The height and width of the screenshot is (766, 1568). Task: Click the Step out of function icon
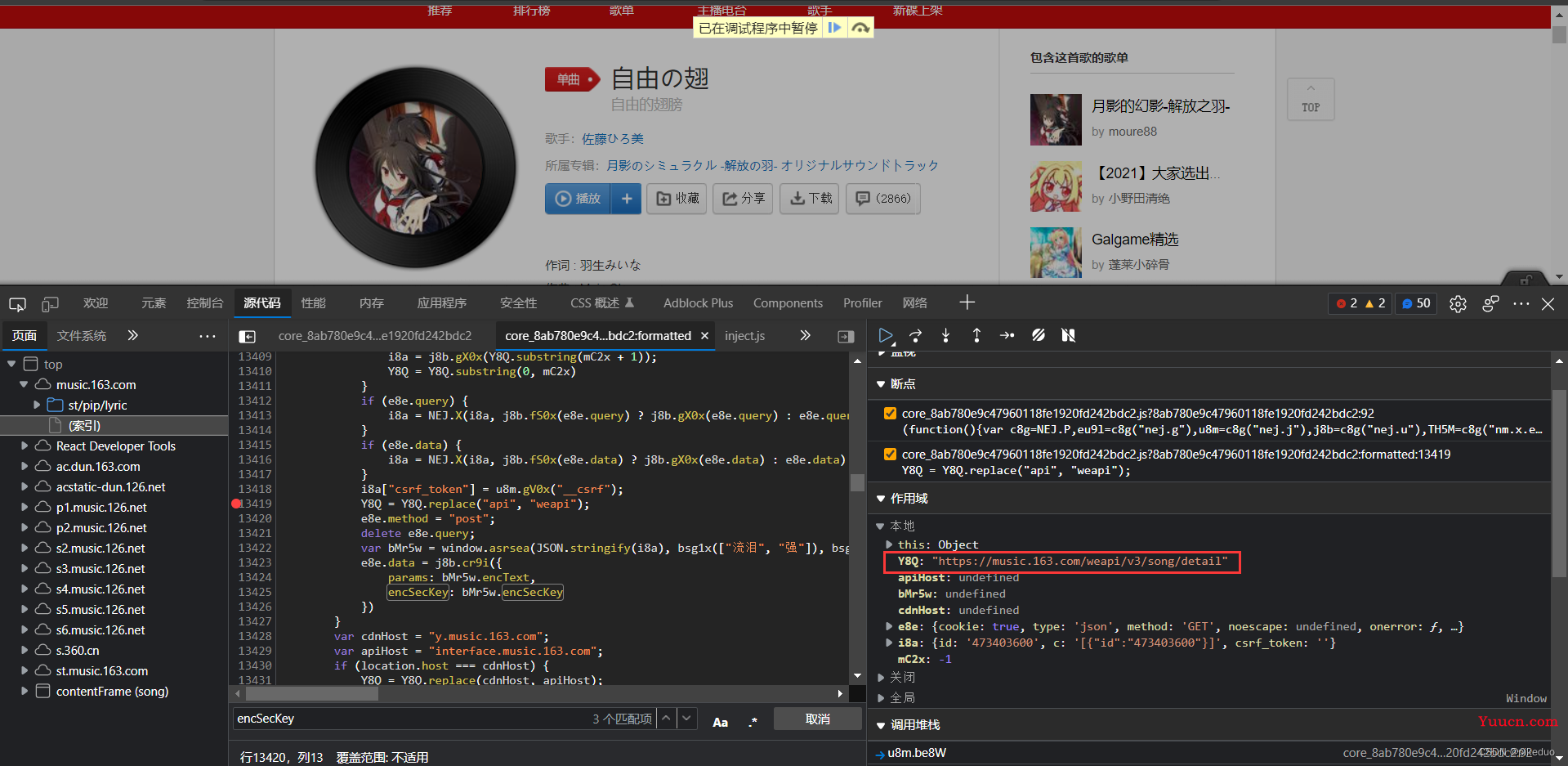(x=976, y=335)
